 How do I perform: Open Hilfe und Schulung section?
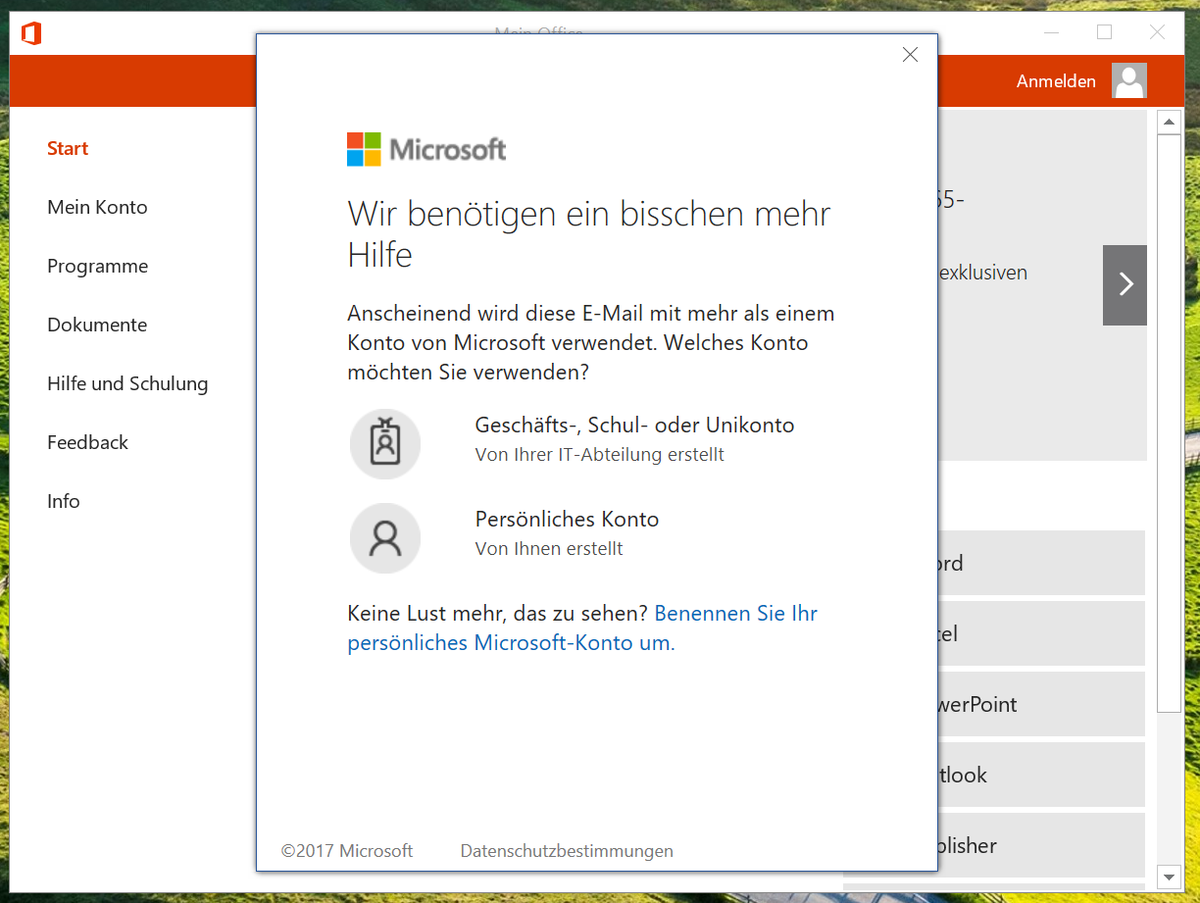[128, 383]
